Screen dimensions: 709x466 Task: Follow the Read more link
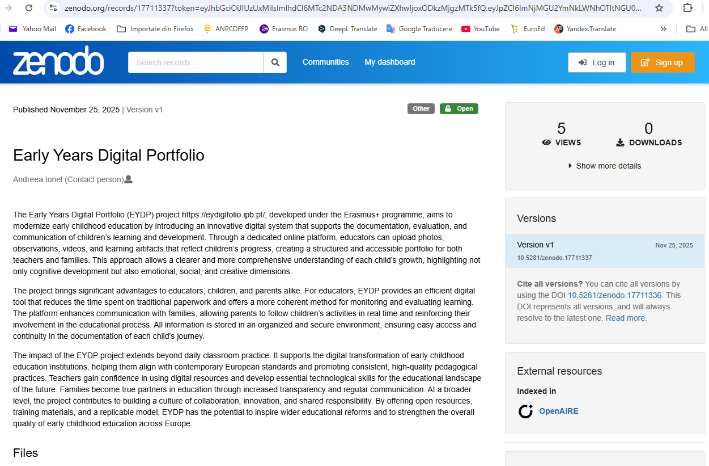click(x=625, y=318)
